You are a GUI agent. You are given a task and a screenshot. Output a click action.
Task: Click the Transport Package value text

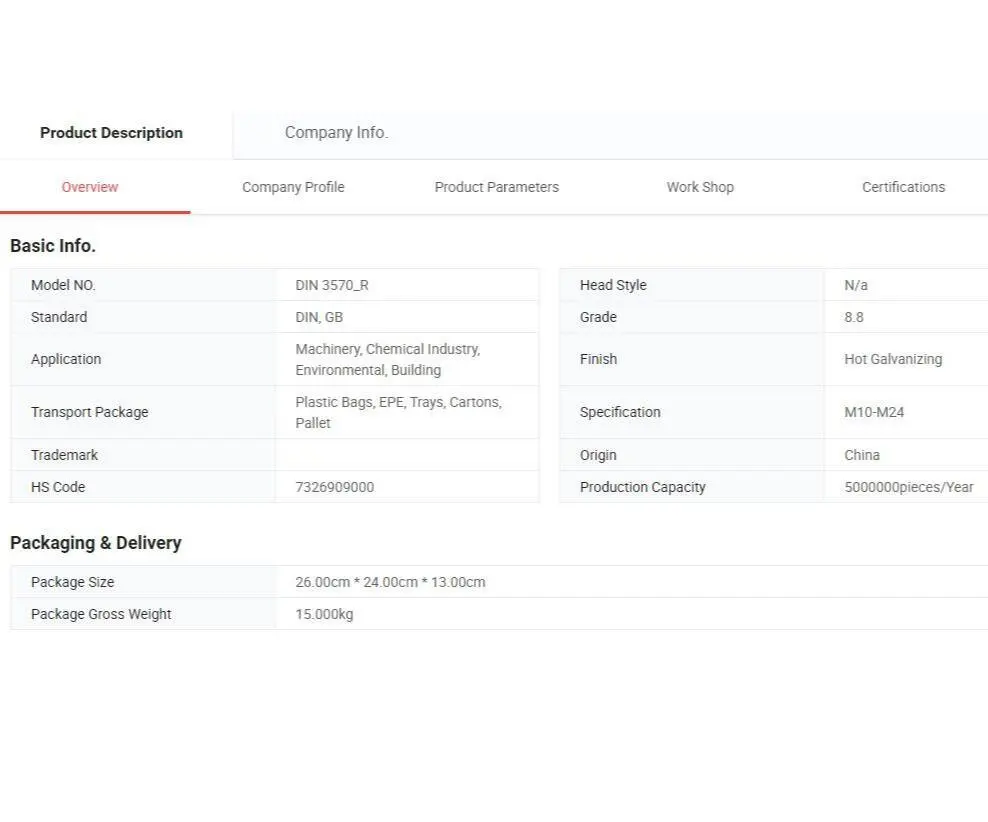[x=398, y=412]
